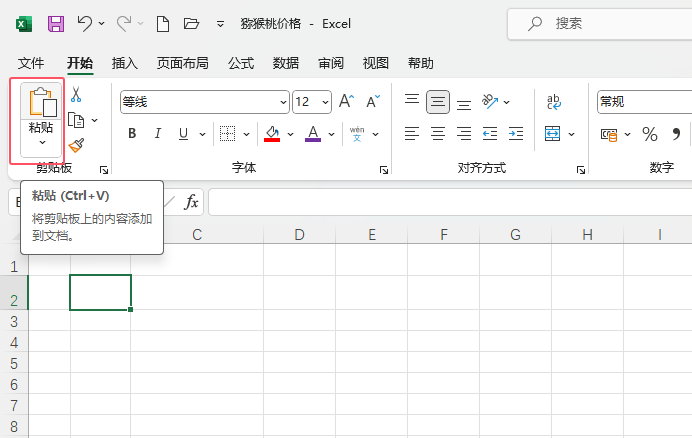Open the 剪贴板 dialog launcher
Viewport: 692px width, 438px height.
point(104,170)
